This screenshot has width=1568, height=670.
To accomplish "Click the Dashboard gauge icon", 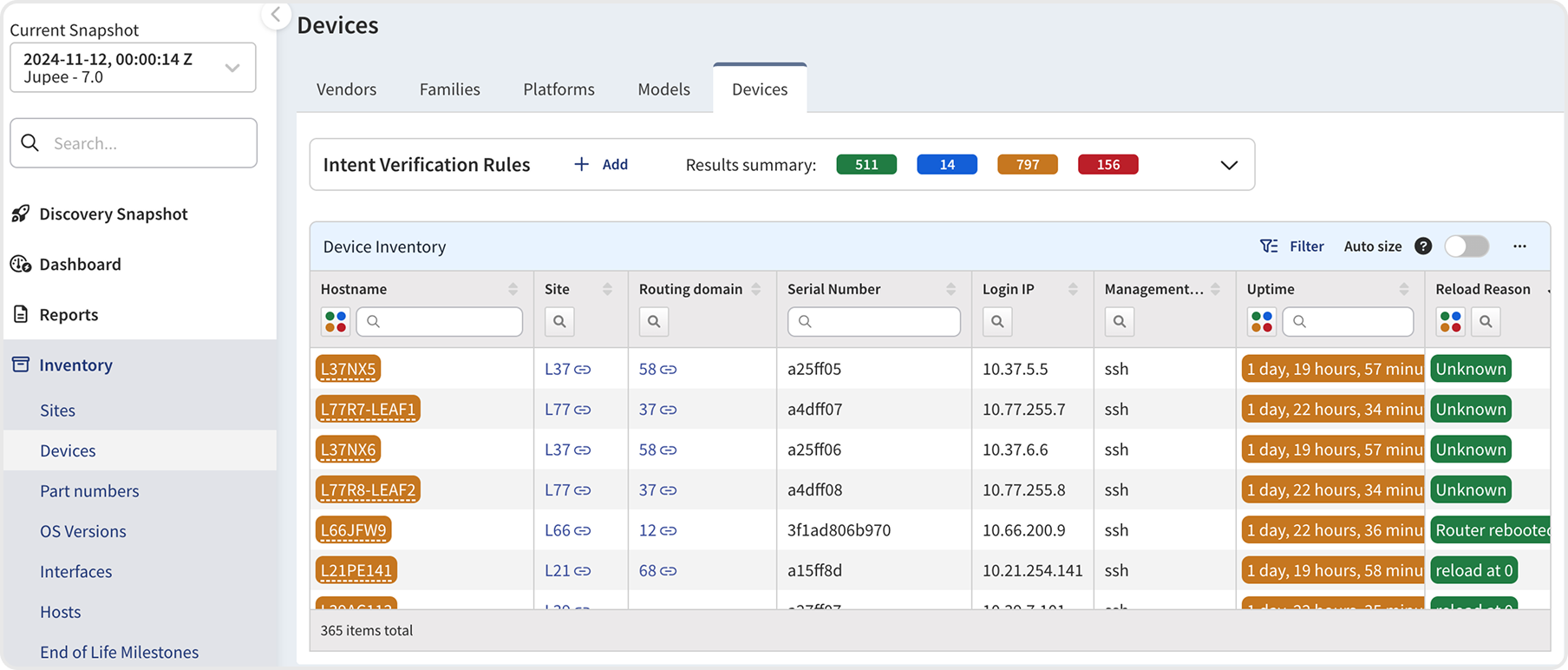I will click(x=21, y=264).
